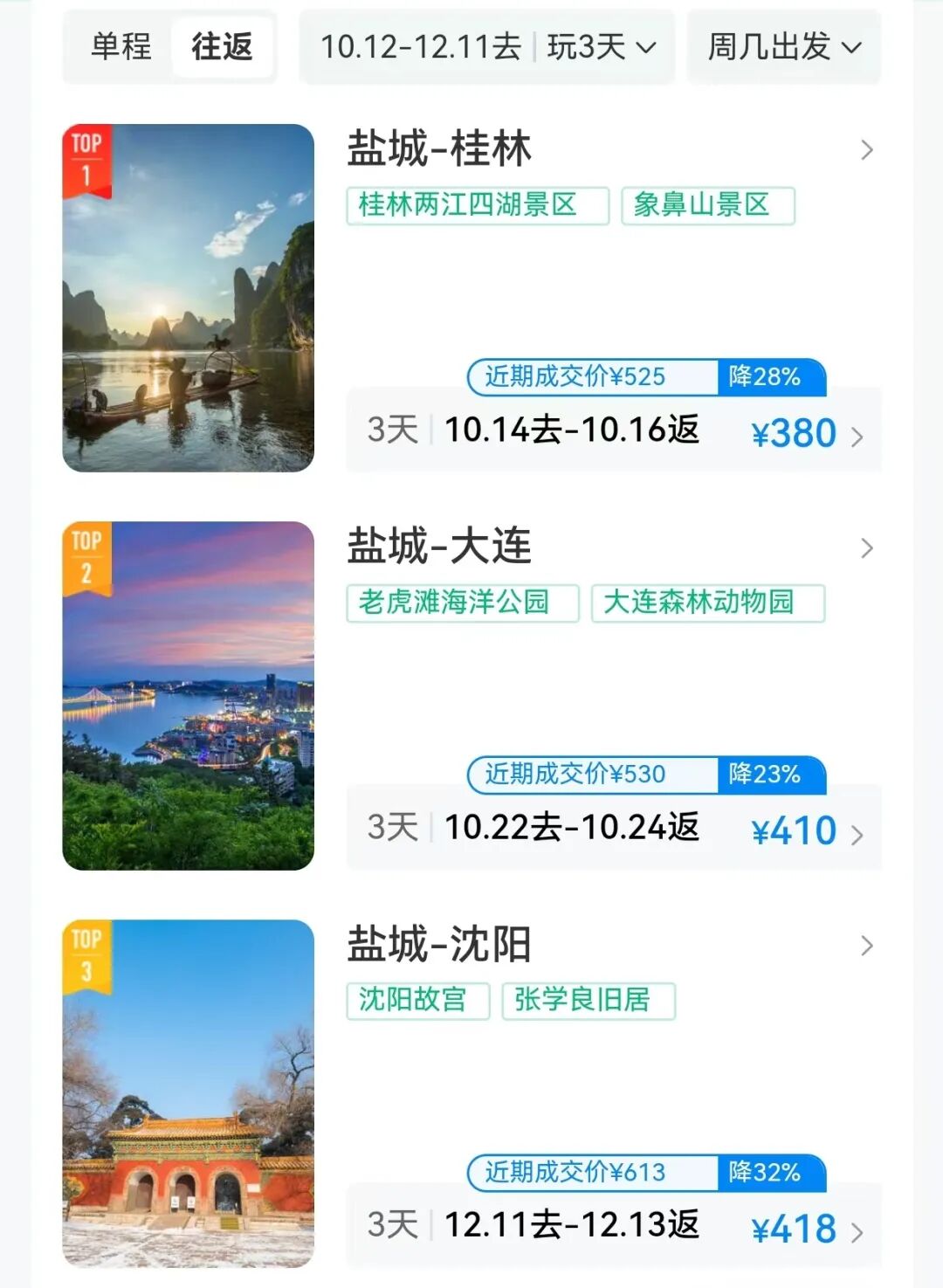This screenshot has width=943, height=1288.
Task: Tap the 象鼻山景区 attraction tag
Action: click(x=707, y=205)
